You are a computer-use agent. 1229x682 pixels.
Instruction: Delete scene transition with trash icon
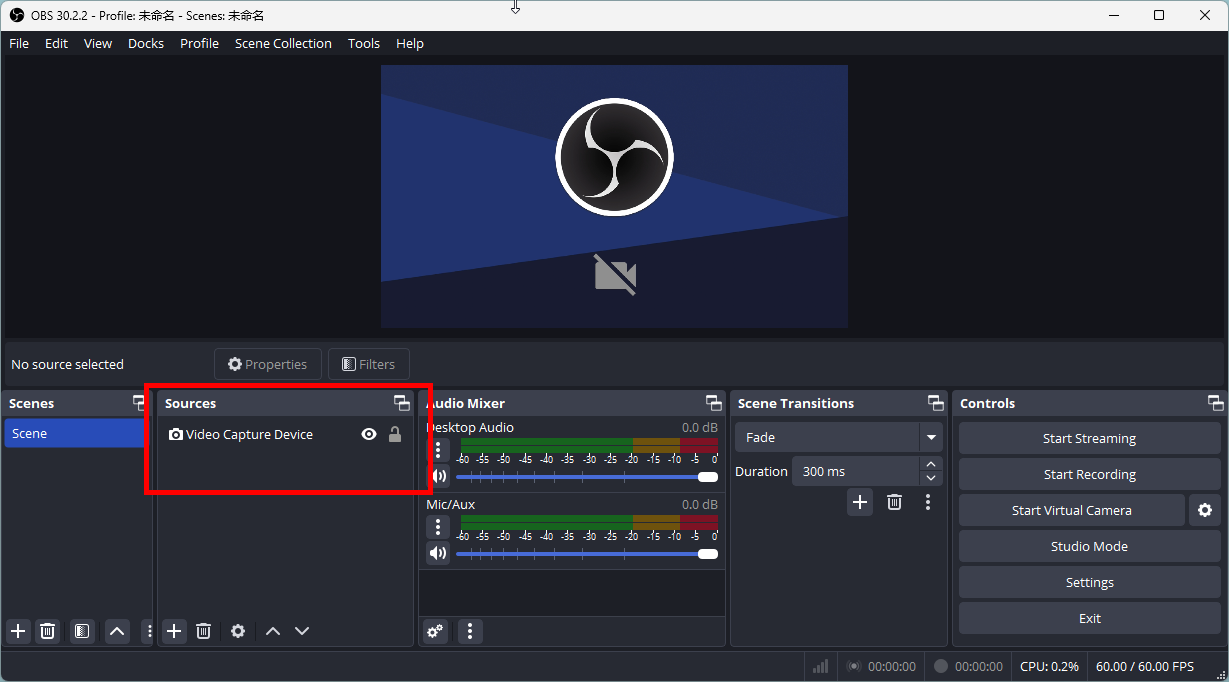[894, 502]
